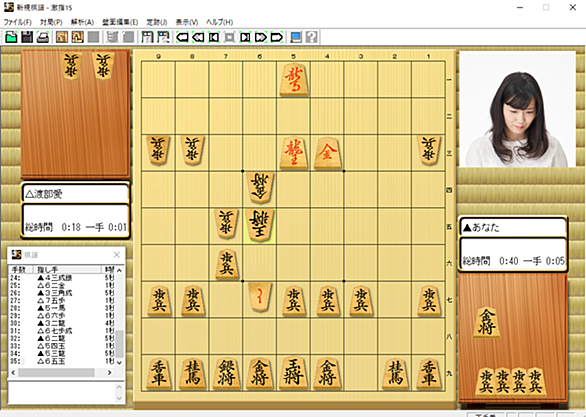Select move 35 △6五玉 in the move list
This screenshot has width=586, height=417.
[62, 361]
